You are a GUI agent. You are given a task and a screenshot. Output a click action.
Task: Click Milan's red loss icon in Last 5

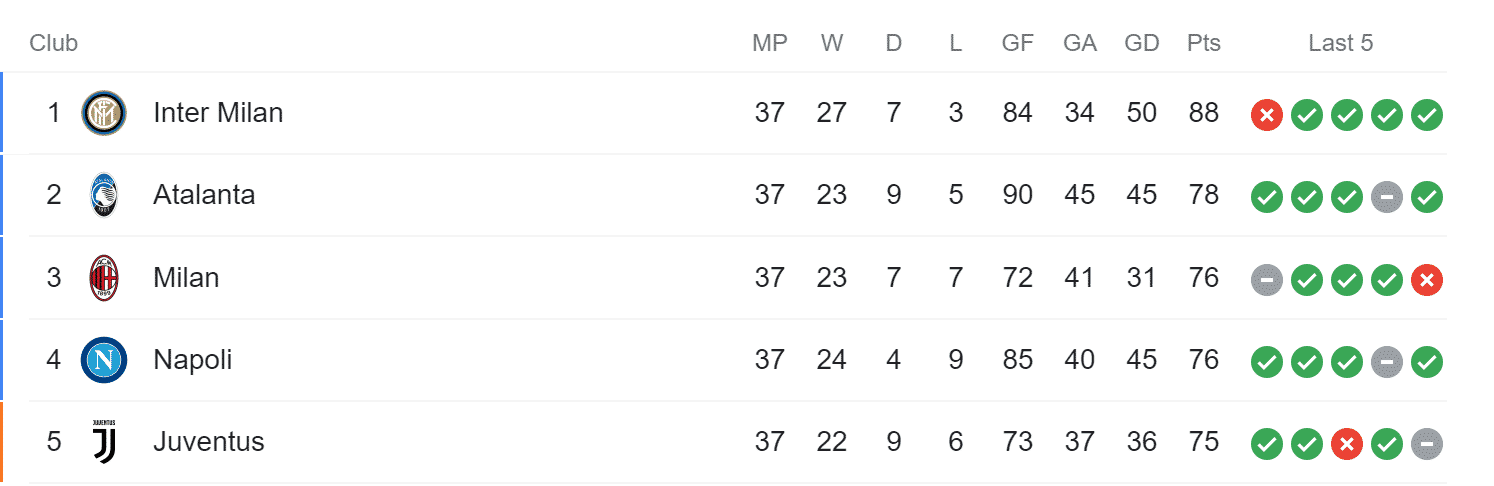[1426, 280]
